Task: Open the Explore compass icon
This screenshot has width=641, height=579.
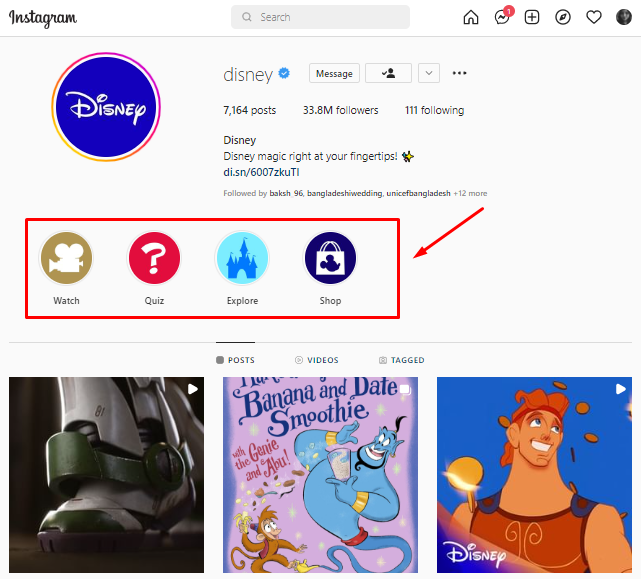Action: tap(563, 17)
